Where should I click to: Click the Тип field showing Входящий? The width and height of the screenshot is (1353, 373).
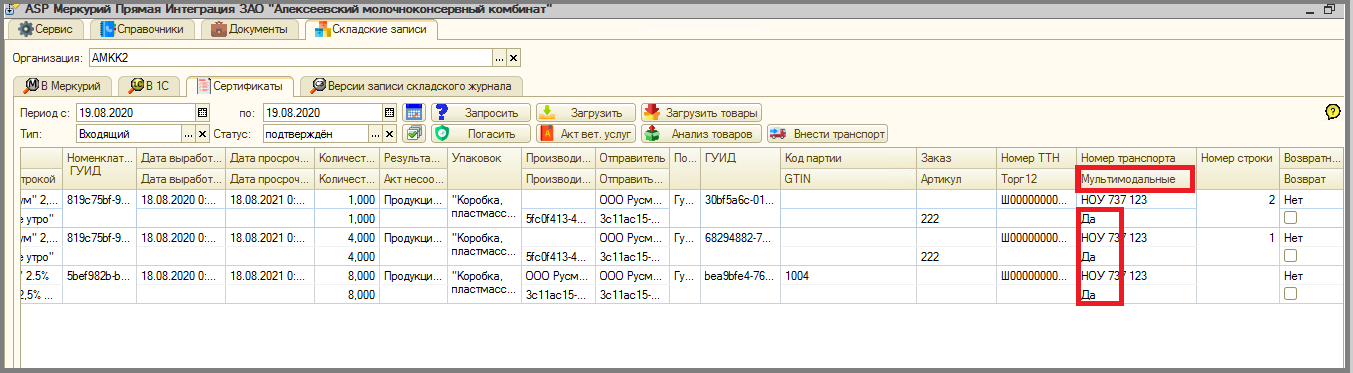click(129, 133)
